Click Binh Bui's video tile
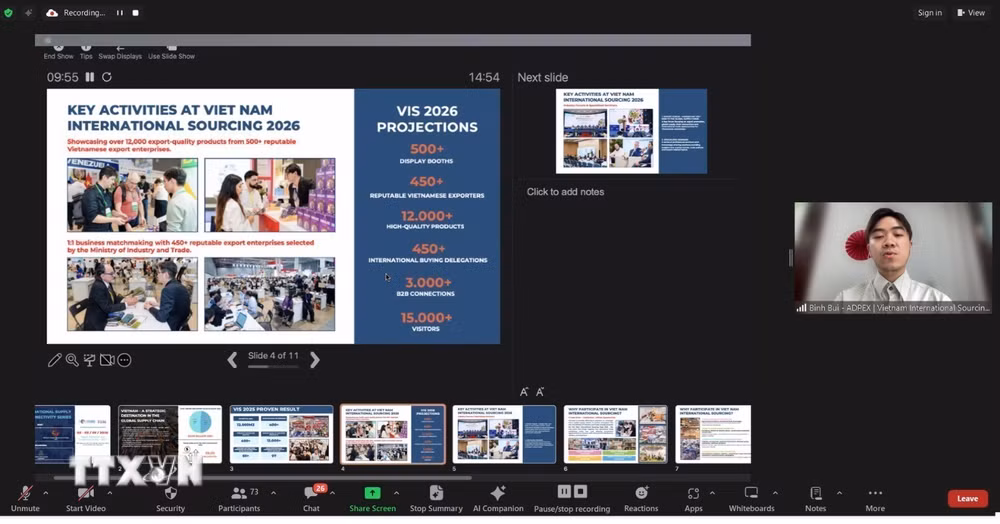Viewport: 1000px width, 524px height. pyautogui.click(x=893, y=258)
